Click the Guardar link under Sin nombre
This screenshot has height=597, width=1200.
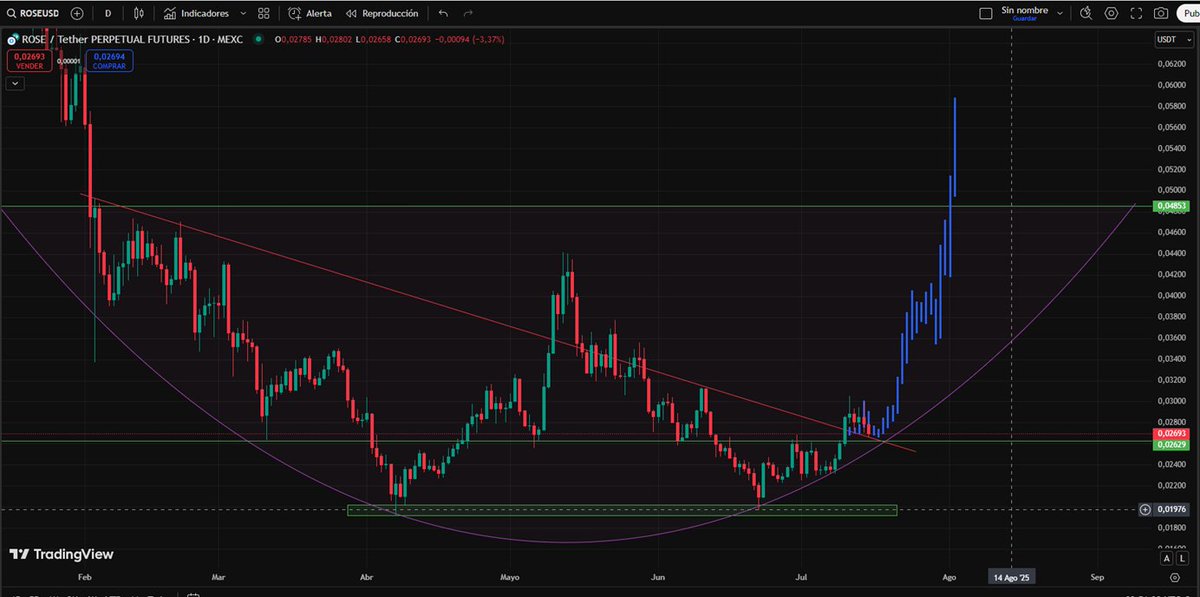1023,19
